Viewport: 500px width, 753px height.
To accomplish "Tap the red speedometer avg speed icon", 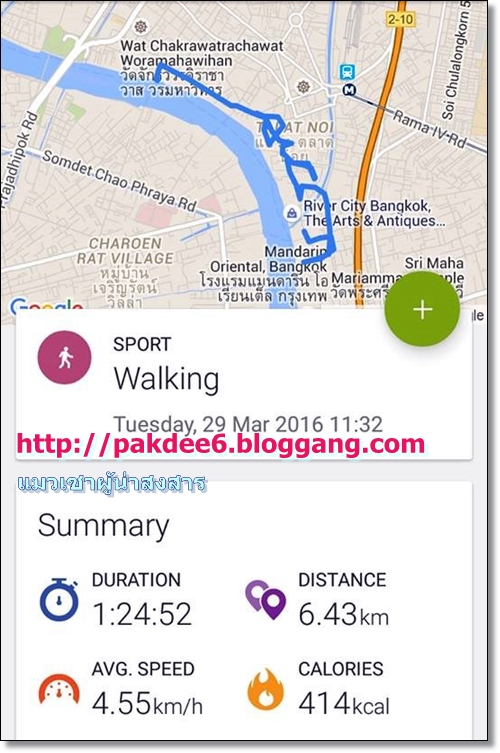I will point(59,690).
